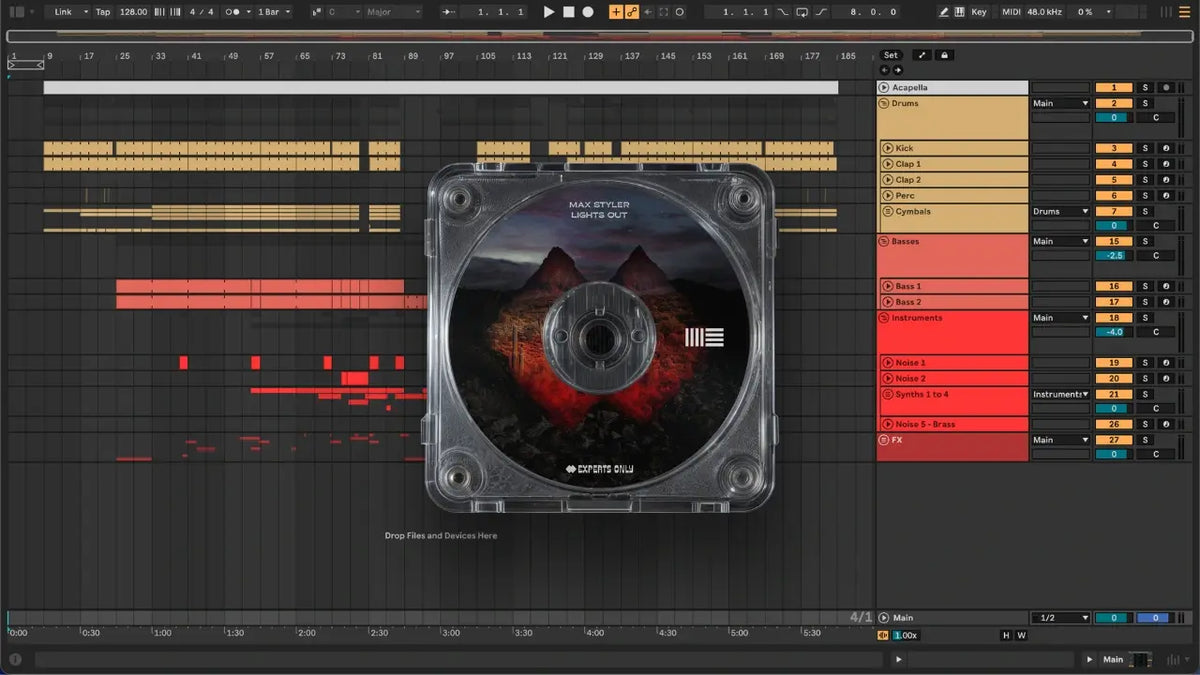Click the Set locator button
Screen dimensions: 1200x675
click(x=890, y=55)
